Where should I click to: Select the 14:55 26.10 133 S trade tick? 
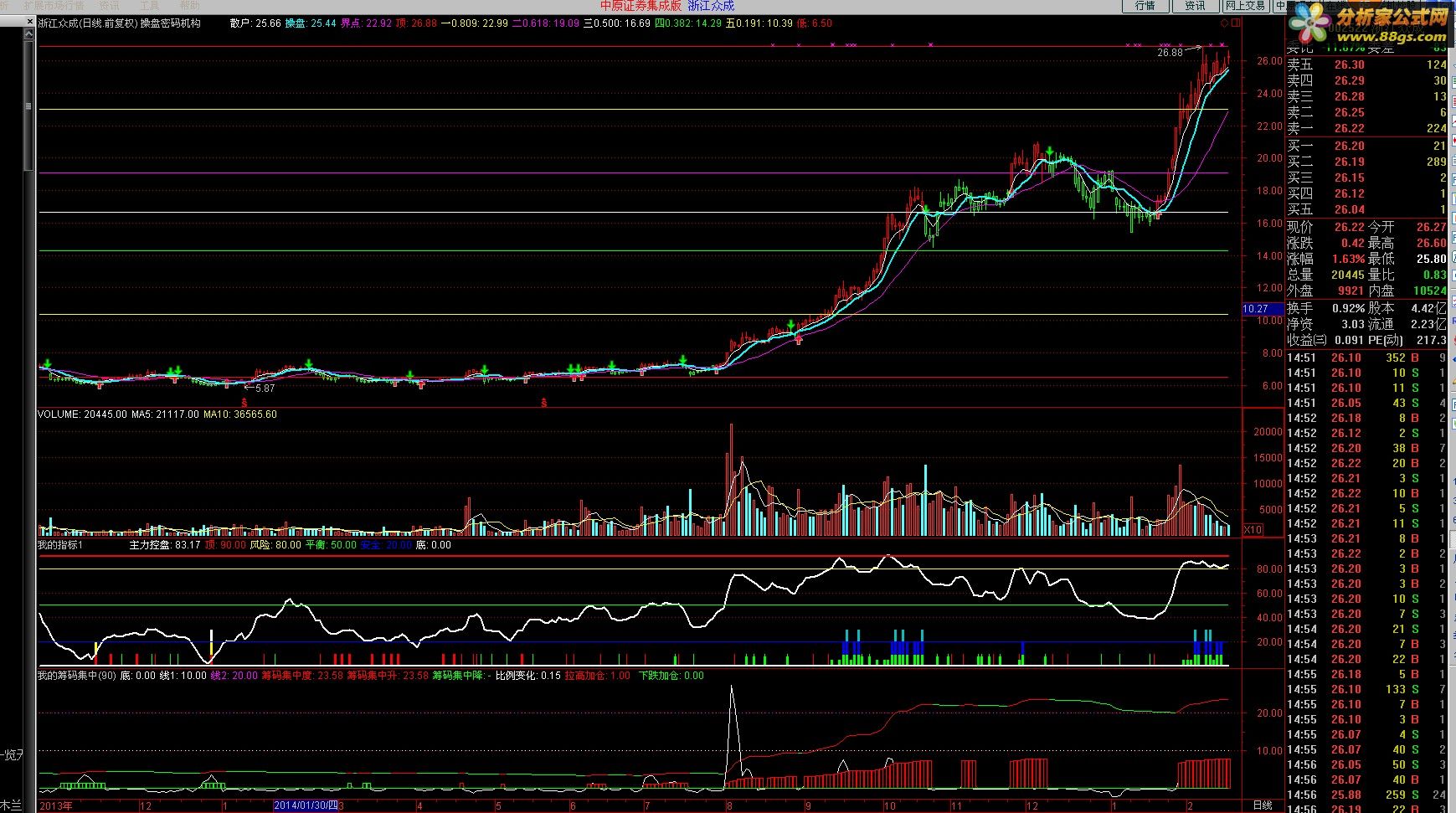1367,689
